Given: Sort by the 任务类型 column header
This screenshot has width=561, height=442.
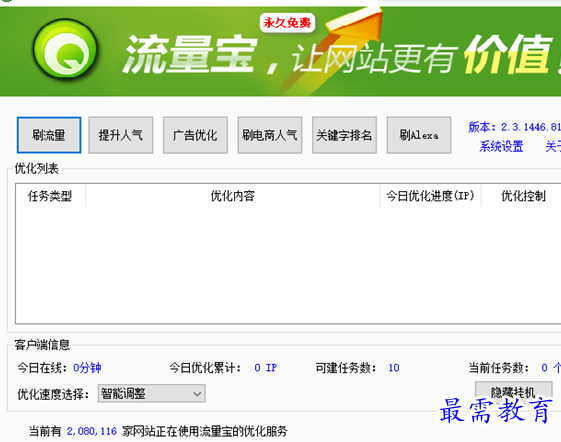Looking at the screenshot, I should coord(50,196).
